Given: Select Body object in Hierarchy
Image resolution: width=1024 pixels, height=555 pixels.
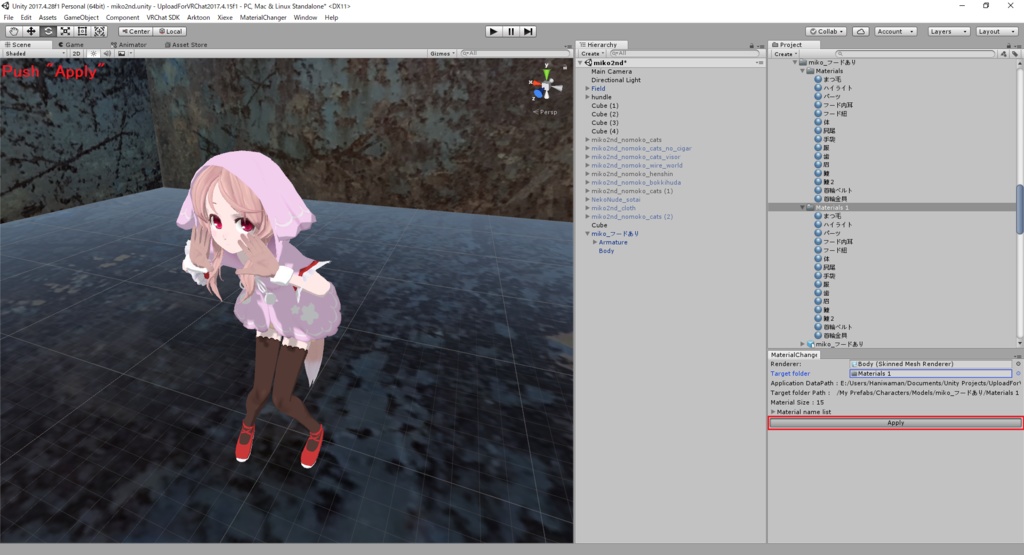Looking at the screenshot, I should (606, 251).
